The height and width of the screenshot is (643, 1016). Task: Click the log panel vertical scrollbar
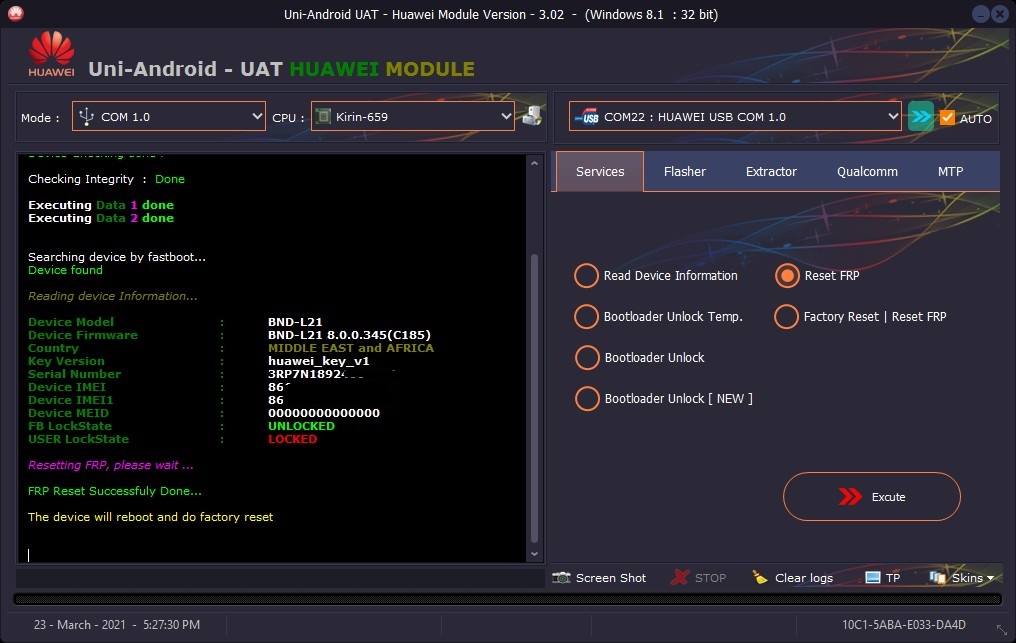click(x=533, y=400)
